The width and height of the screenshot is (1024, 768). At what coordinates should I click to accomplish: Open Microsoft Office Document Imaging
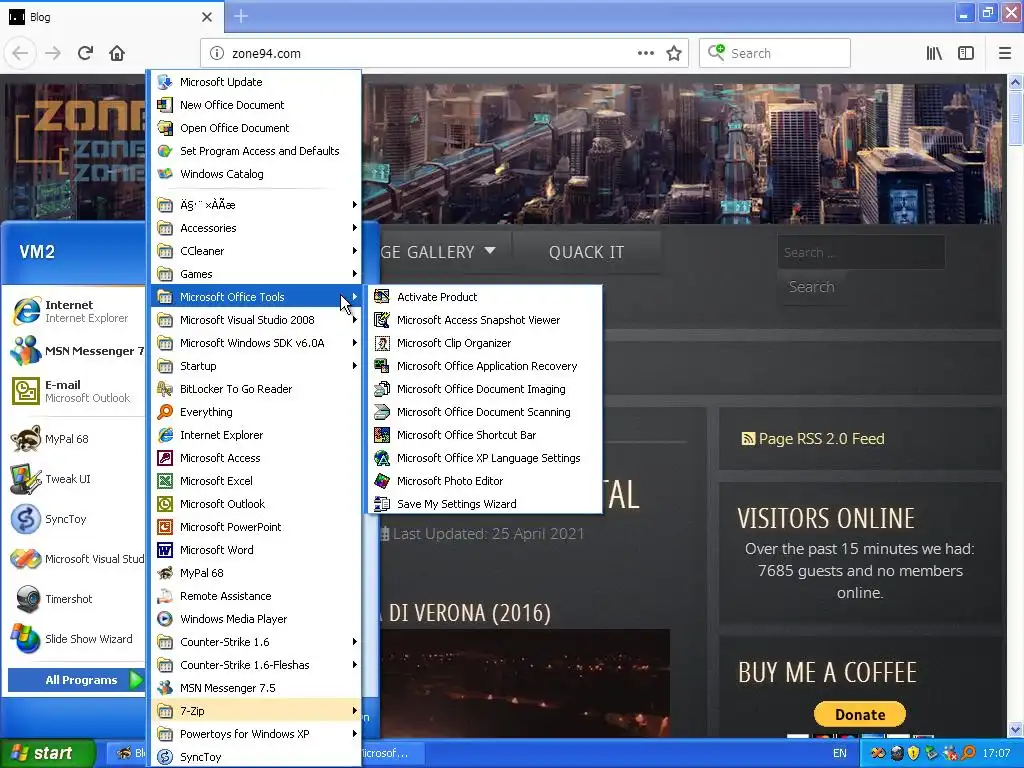[485, 389]
